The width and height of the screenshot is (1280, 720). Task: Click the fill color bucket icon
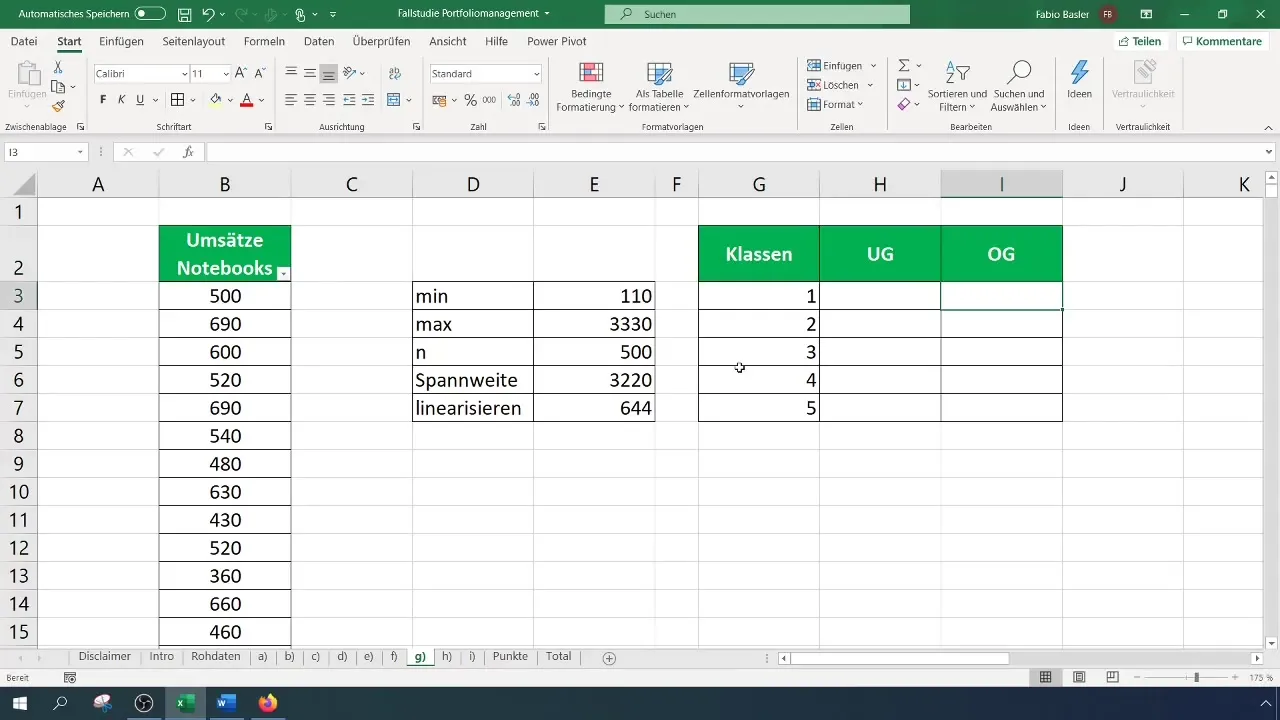215,100
